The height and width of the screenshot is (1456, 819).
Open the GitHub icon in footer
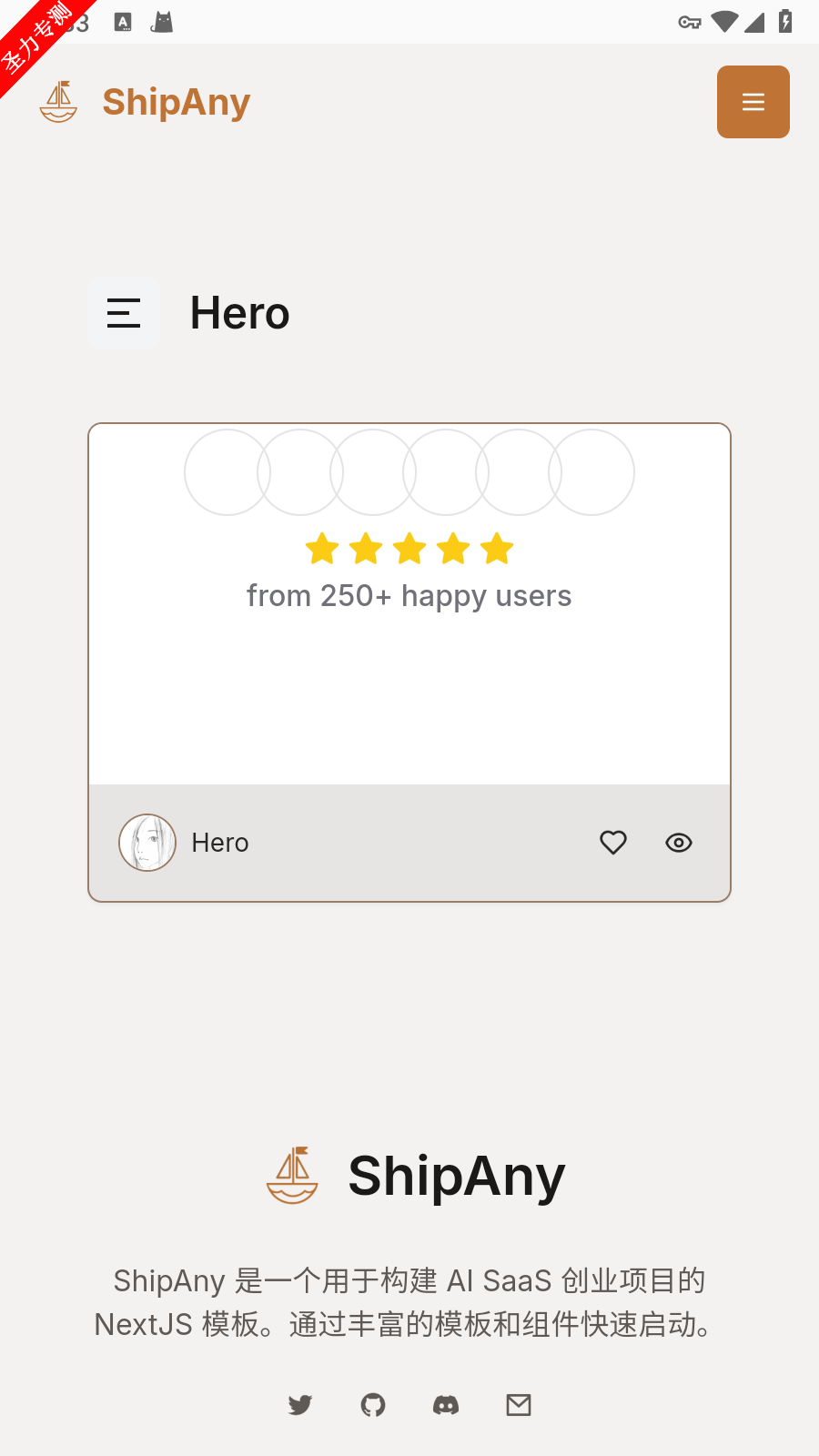tap(373, 1405)
